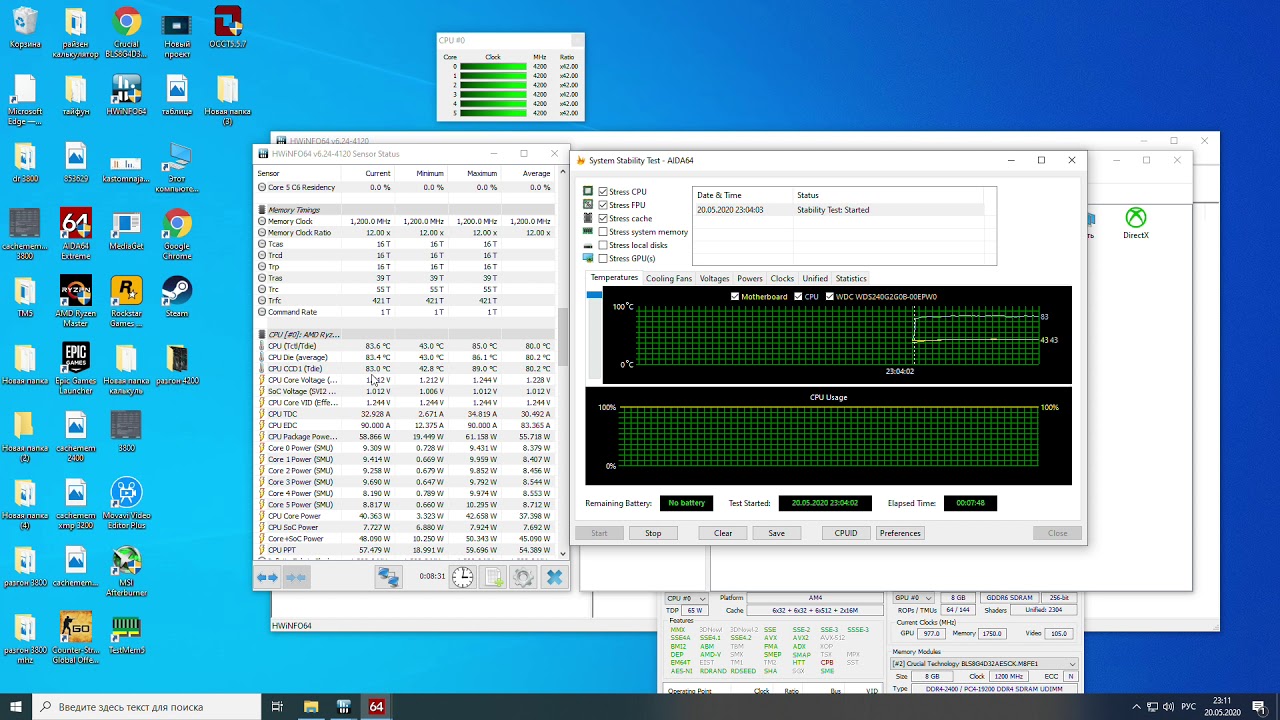Open Task View on taskbar
The image size is (1280, 720).
tap(277, 707)
